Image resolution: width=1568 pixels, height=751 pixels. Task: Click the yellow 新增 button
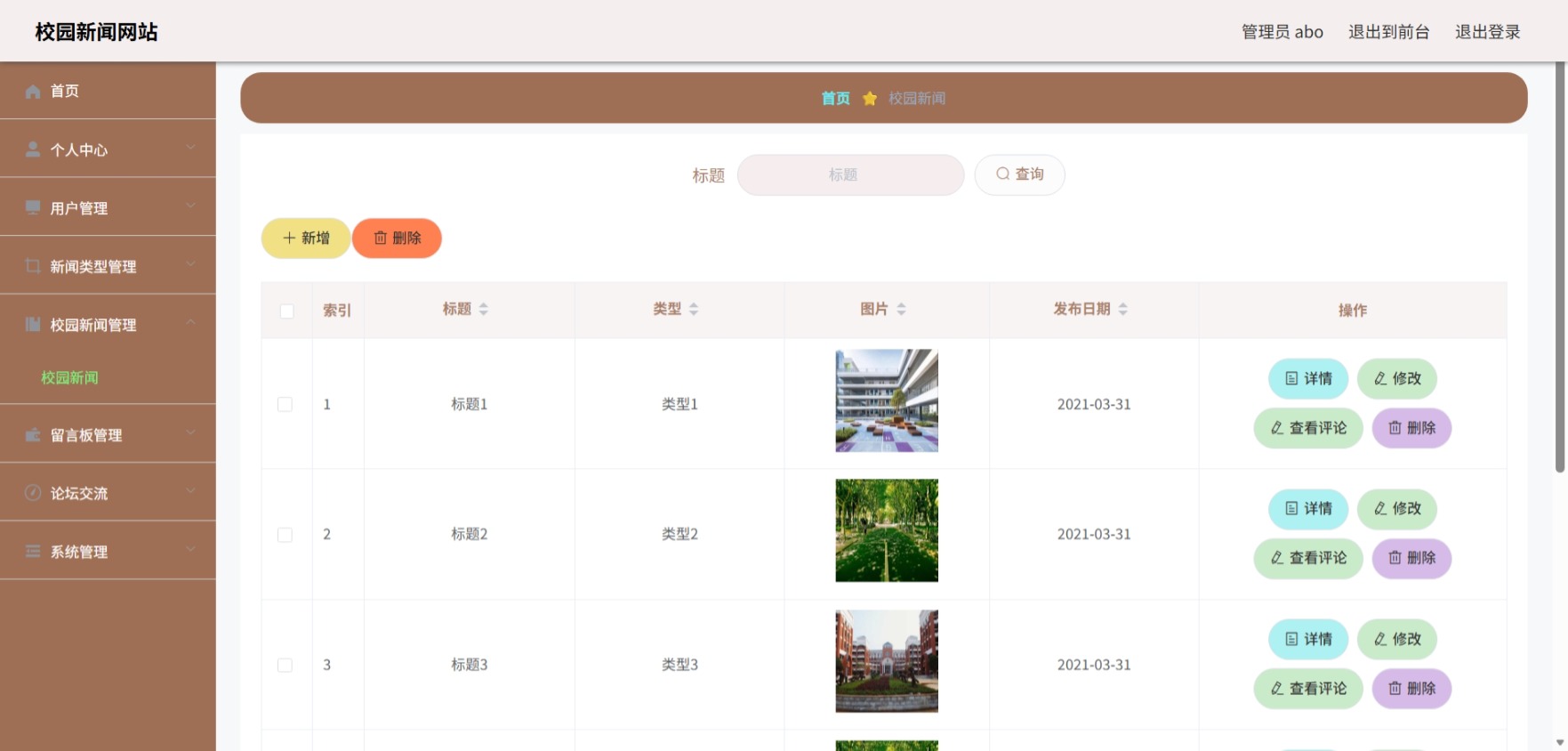pos(306,238)
